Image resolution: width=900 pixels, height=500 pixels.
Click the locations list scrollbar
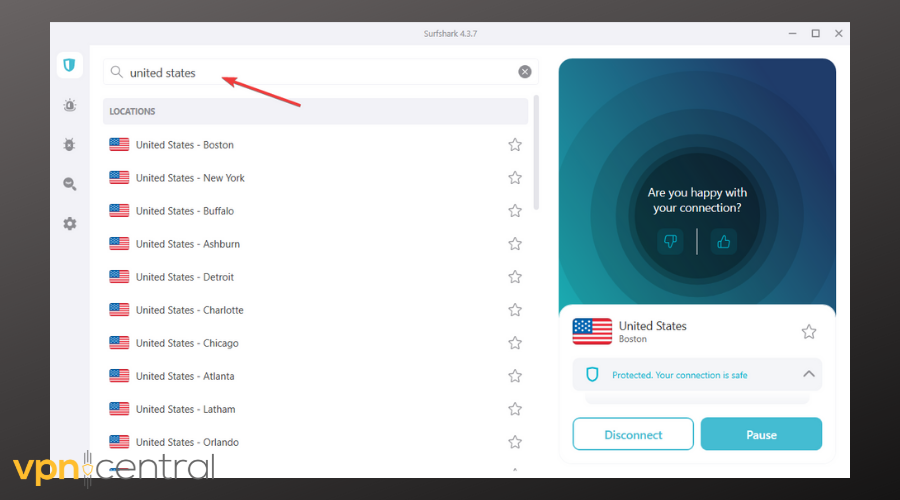point(536,153)
